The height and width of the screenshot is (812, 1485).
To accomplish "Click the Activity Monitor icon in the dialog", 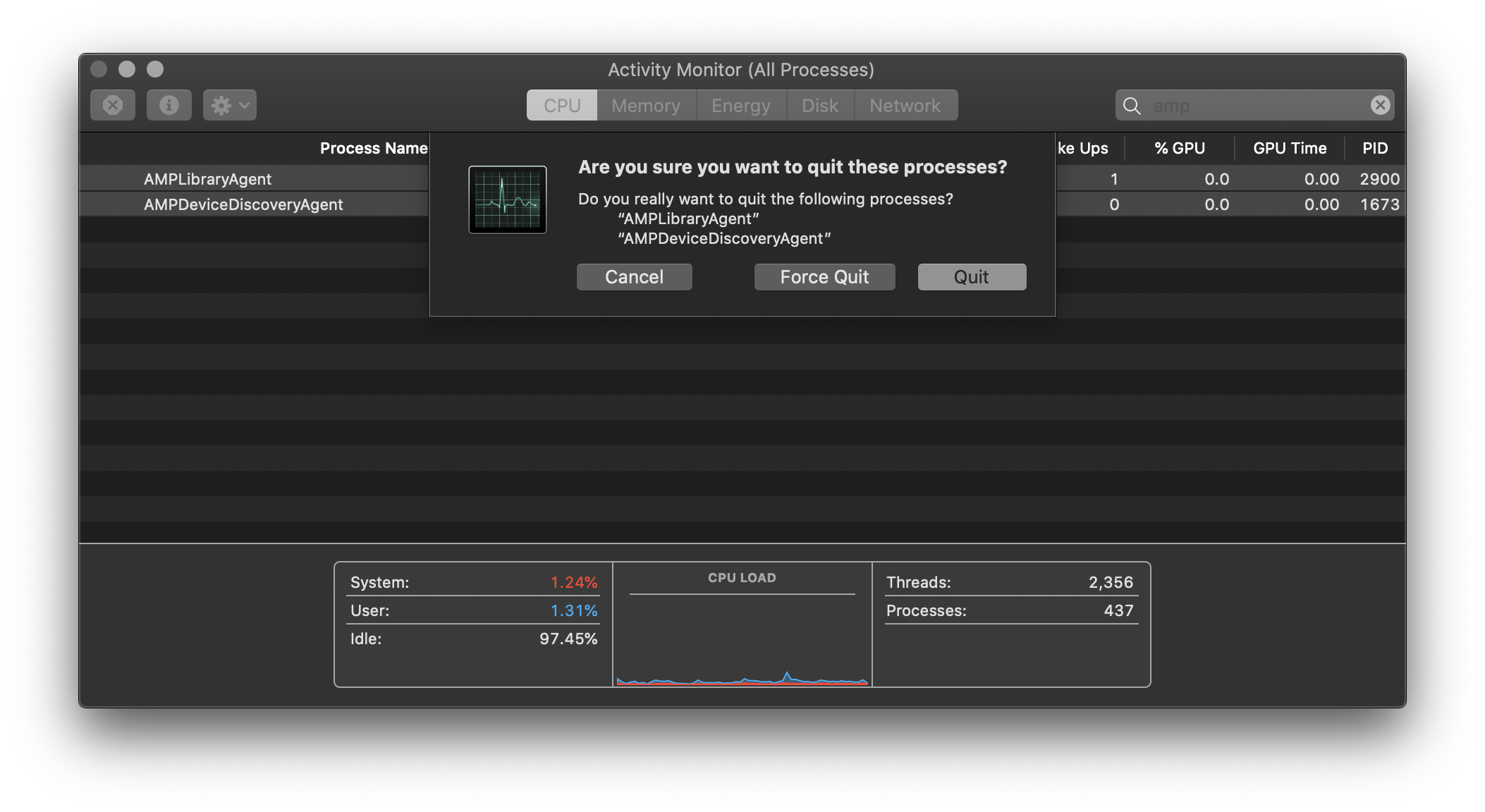I will pos(508,200).
